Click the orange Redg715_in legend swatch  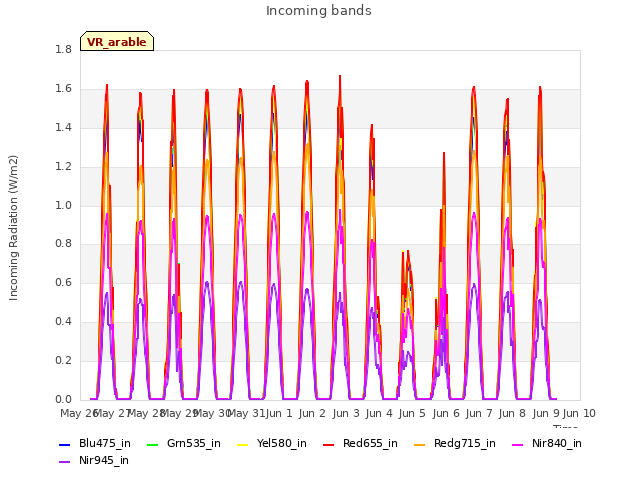tap(419, 444)
